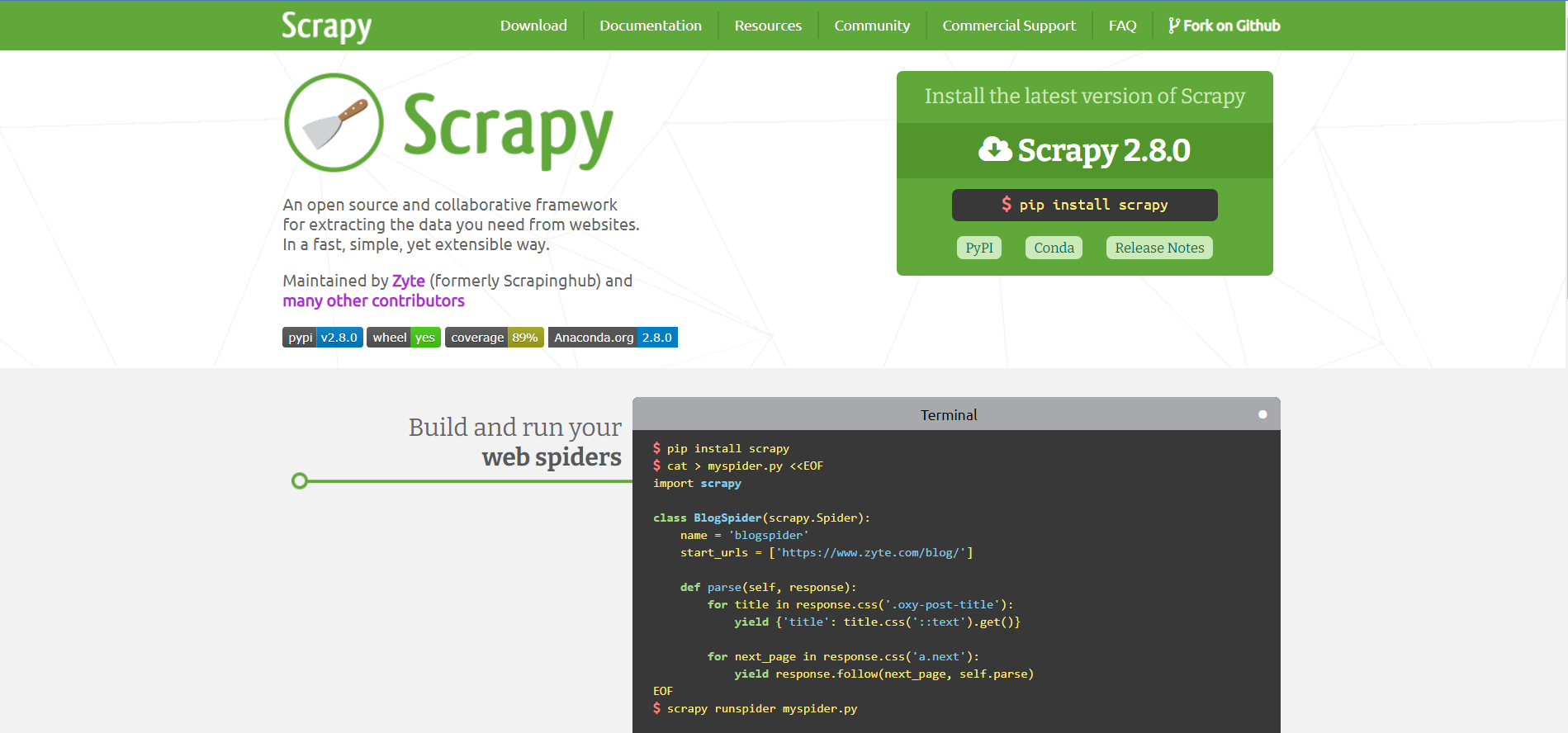Follow the Zyte link

pos(408,281)
